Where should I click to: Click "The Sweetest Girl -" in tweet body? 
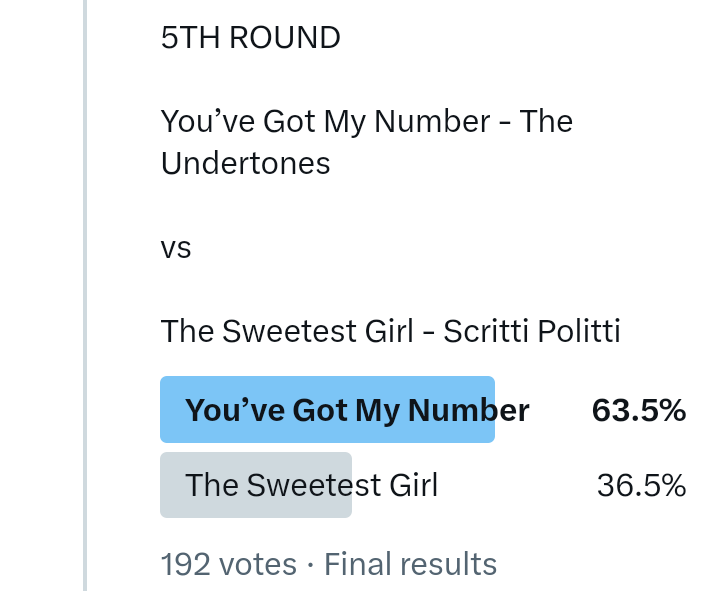[297, 331]
